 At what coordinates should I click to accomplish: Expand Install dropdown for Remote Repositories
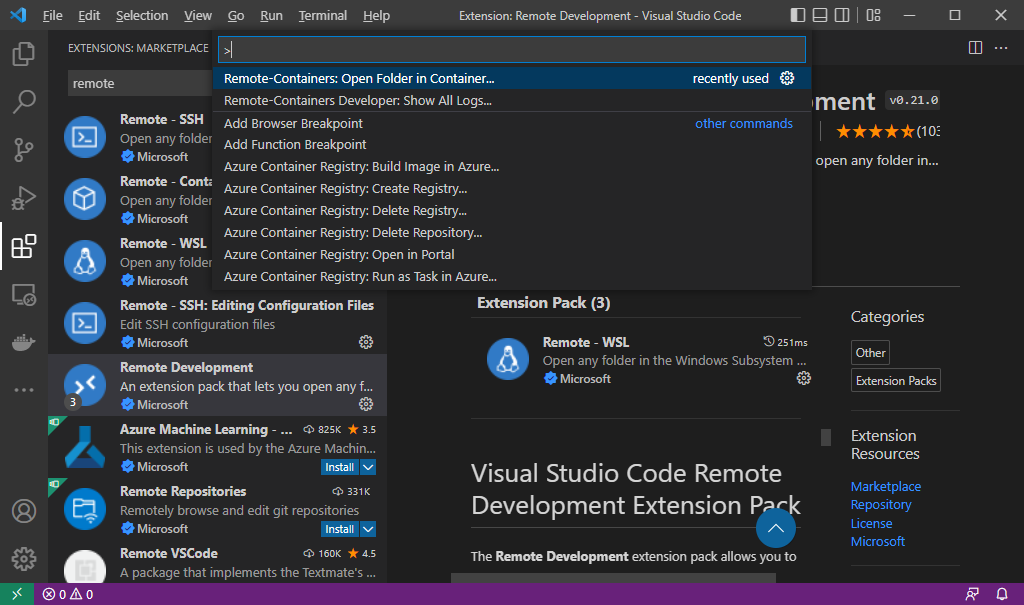click(x=368, y=529)
